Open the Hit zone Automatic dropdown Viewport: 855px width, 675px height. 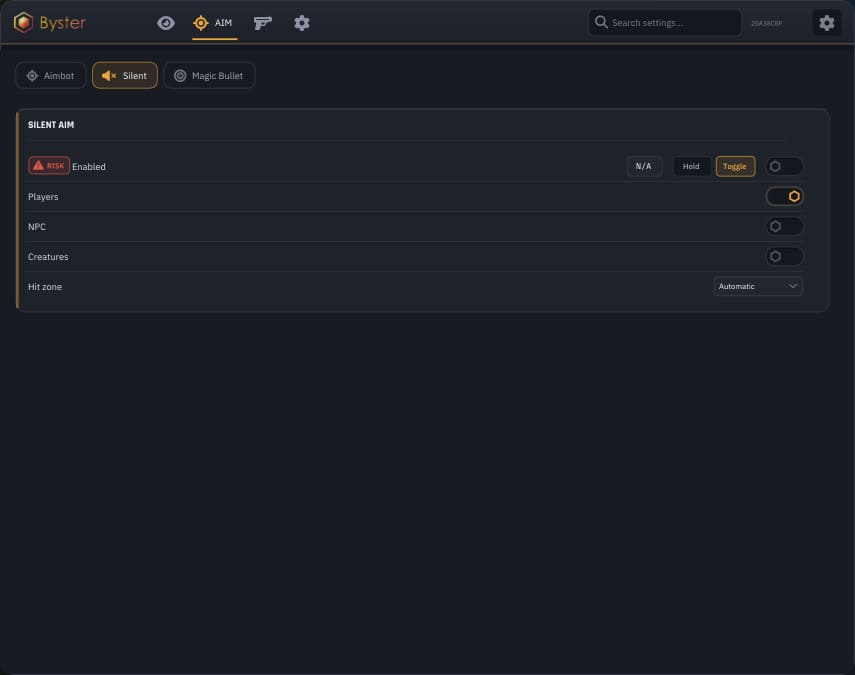pyautogui.click(x=758, y=286)
